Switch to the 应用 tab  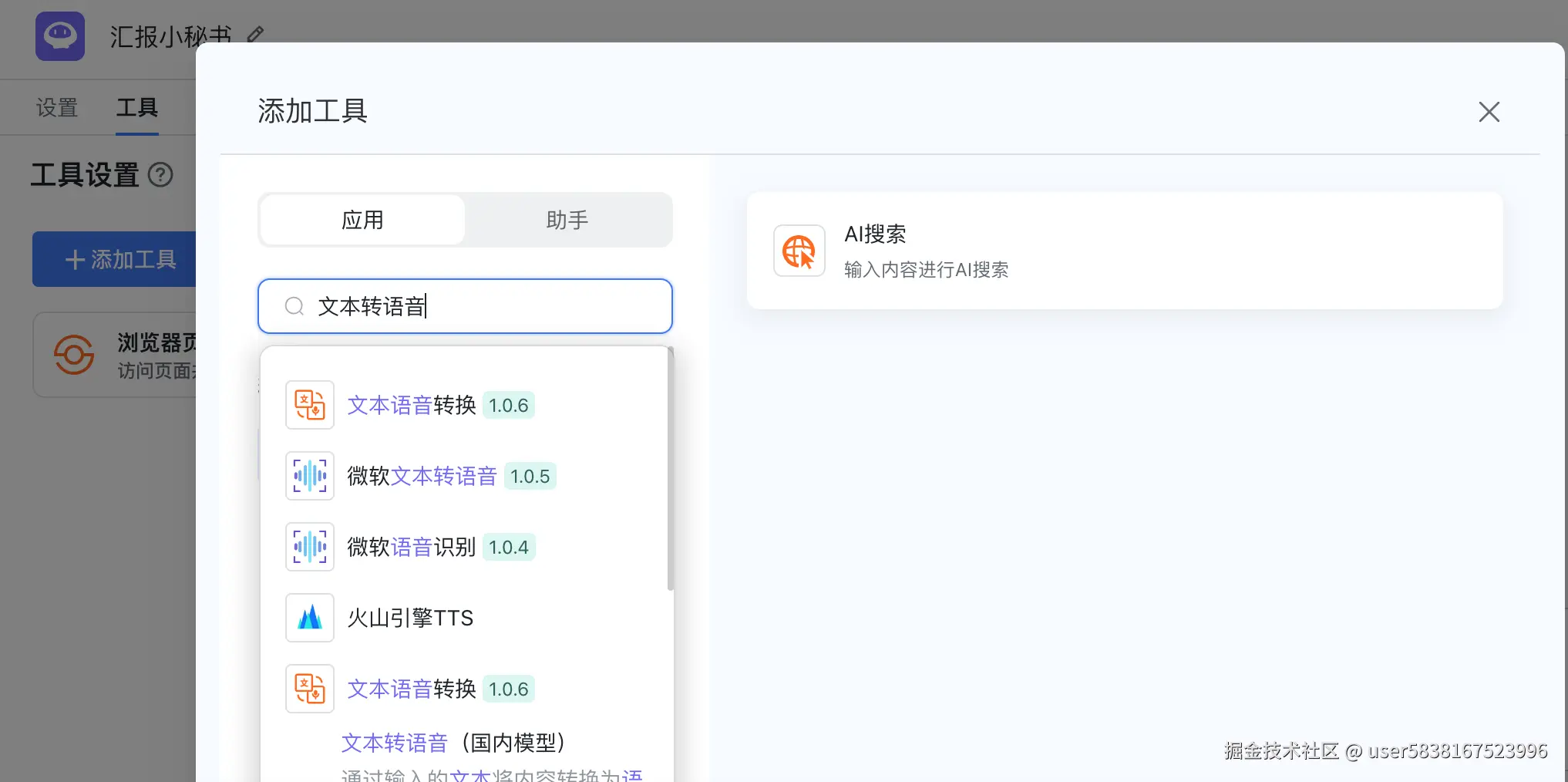pyautogui.click(x=362, y=220)
